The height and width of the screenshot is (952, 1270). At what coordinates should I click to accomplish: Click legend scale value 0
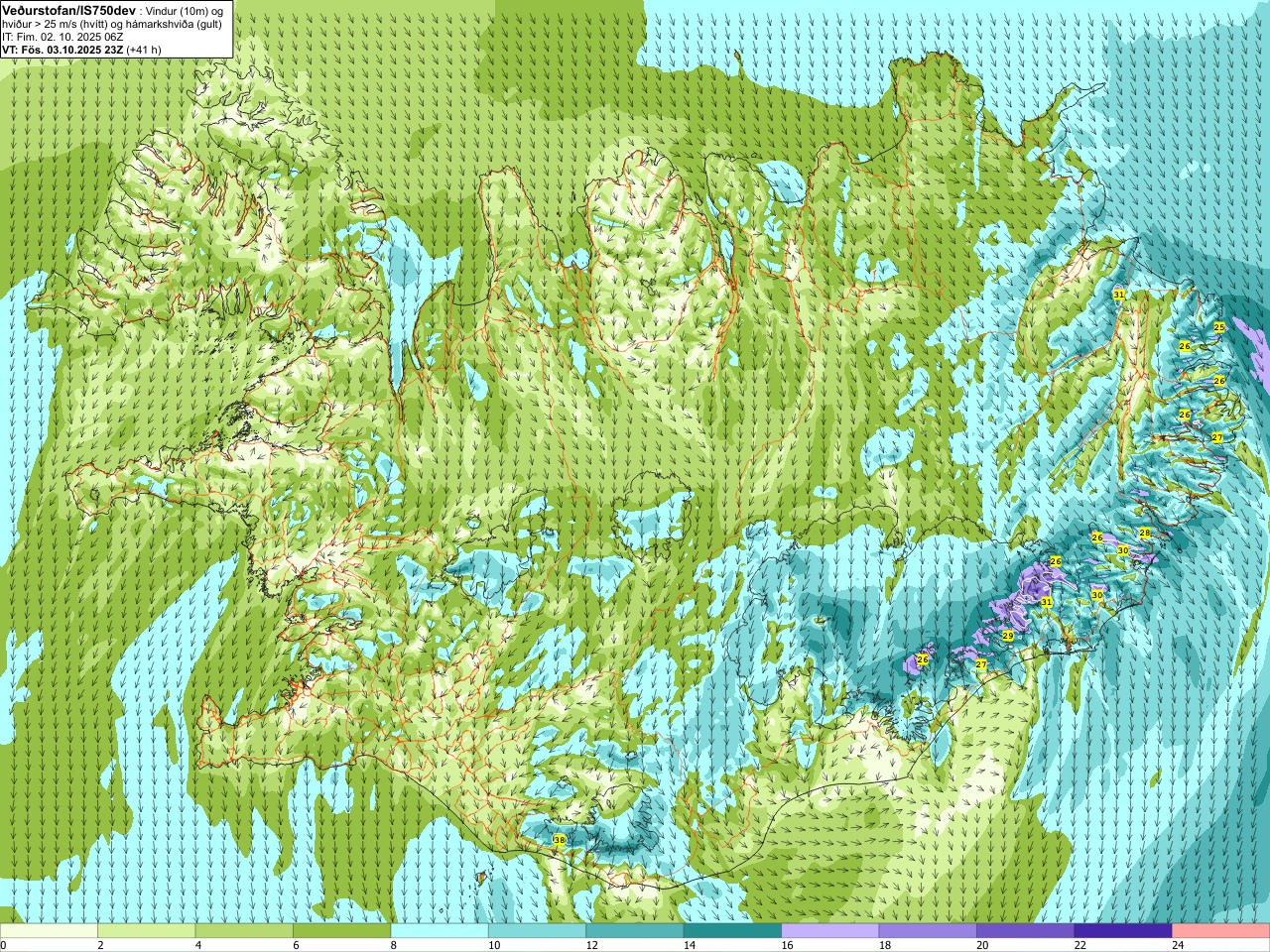(4, 945)
